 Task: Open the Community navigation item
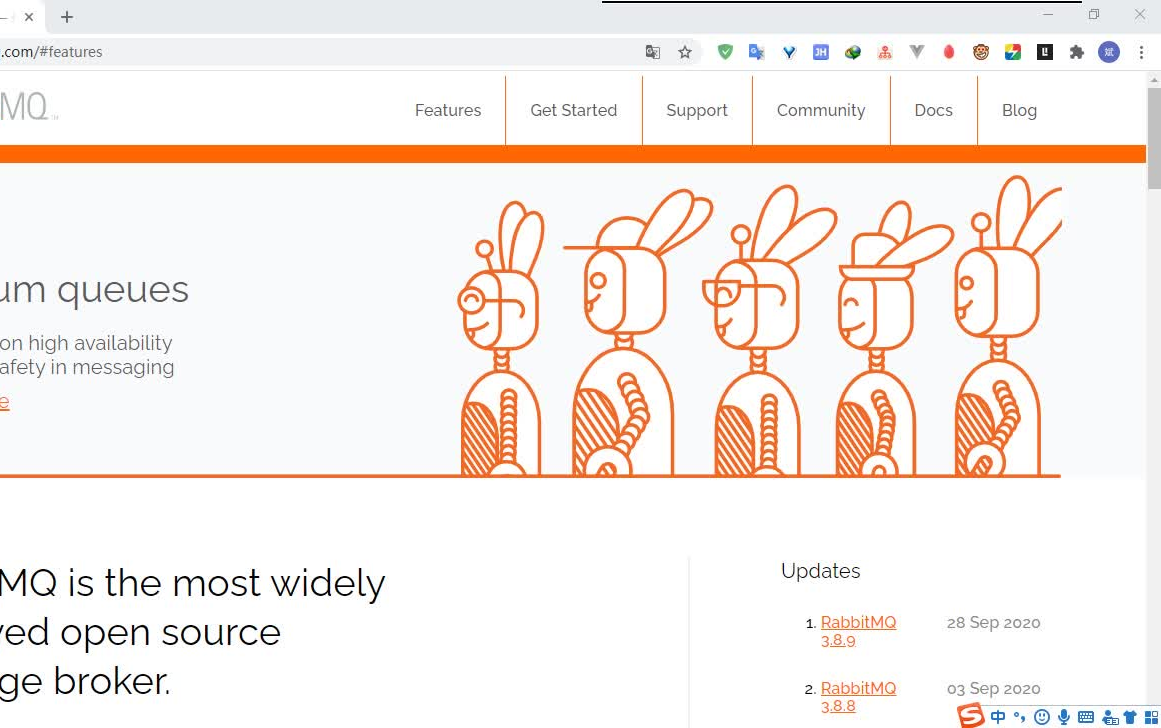[x=821, y=110]
